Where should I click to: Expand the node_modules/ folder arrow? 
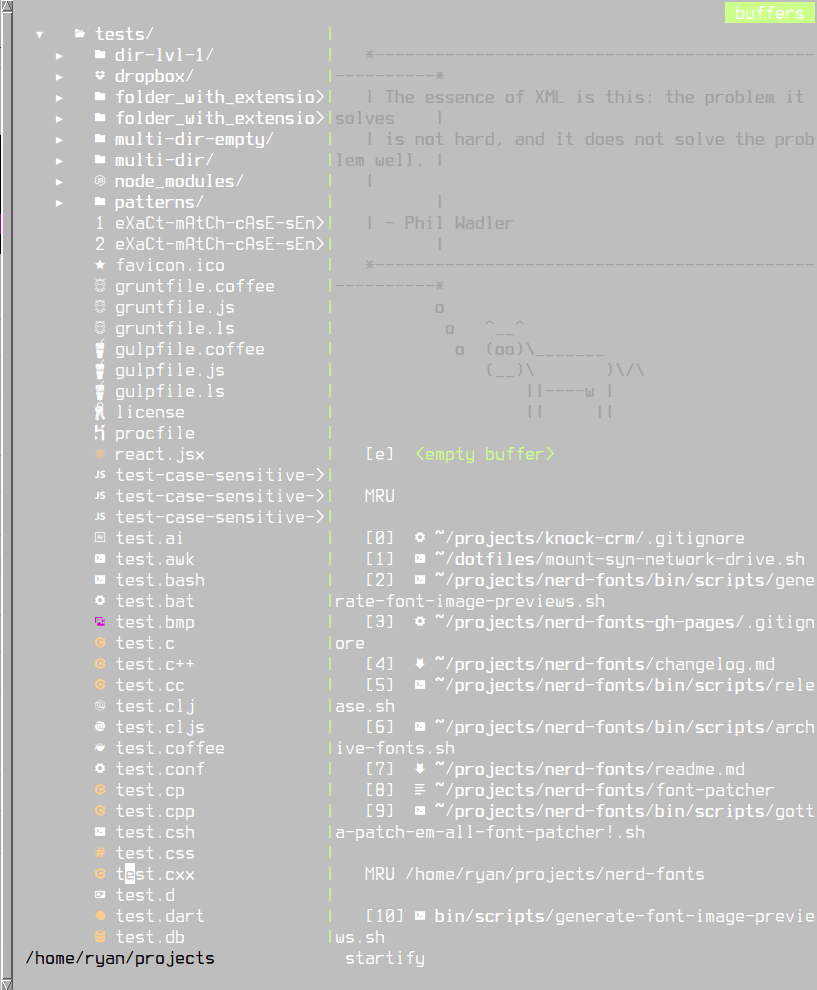click(x=59, y=182)
